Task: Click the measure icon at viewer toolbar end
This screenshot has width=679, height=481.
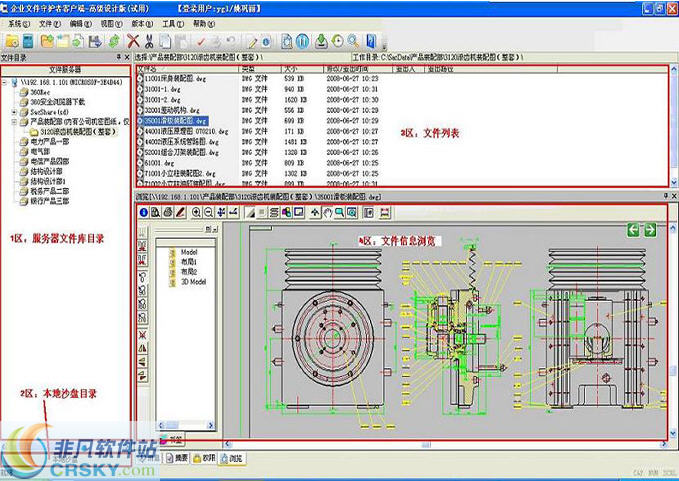Action: click(385, 212)
